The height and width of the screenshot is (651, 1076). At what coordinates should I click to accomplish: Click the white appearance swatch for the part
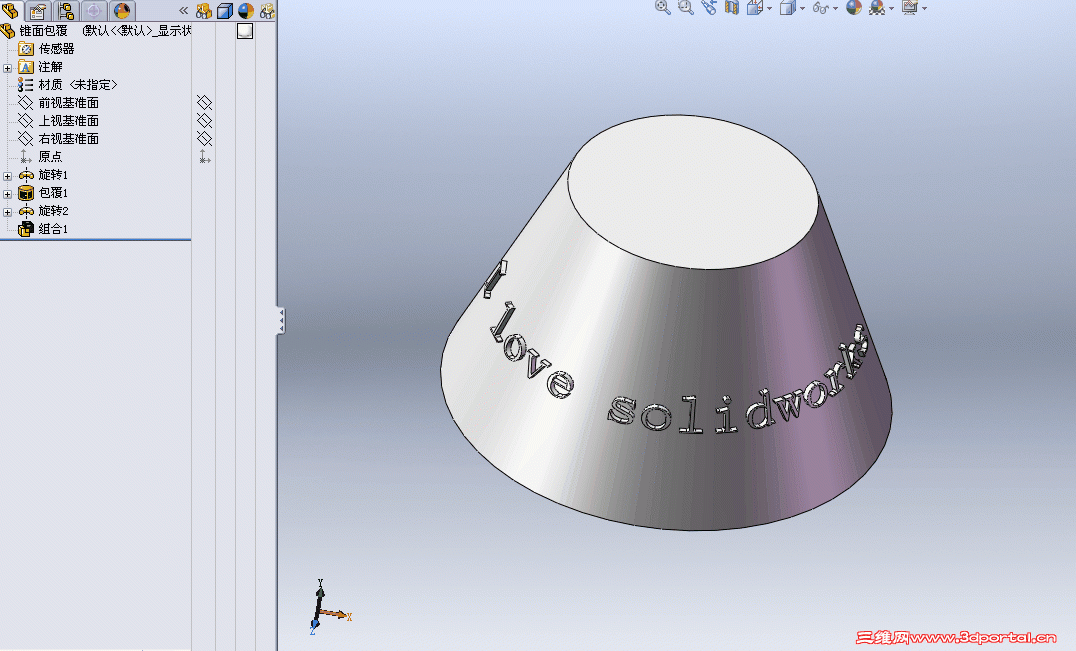245,31
